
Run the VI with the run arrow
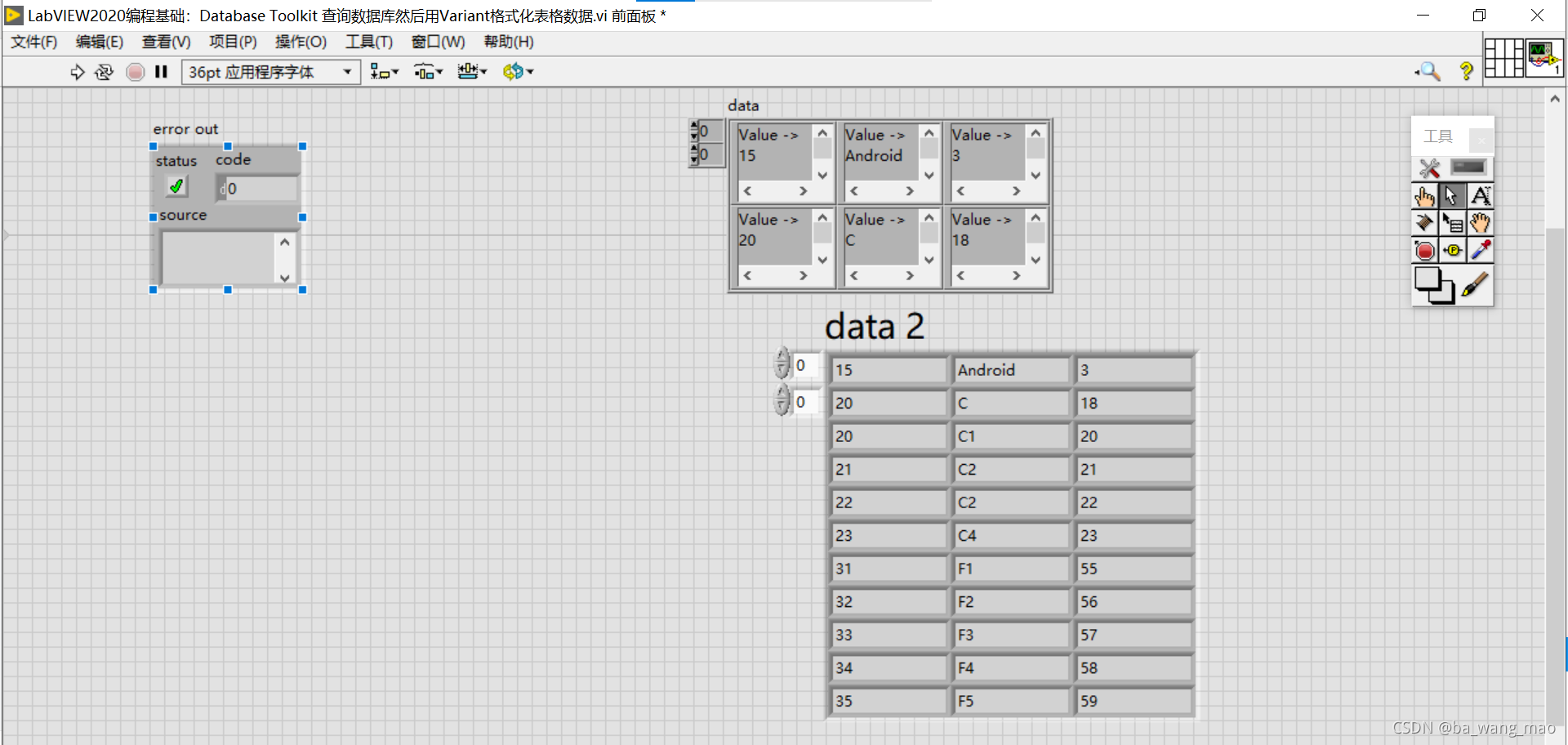(x=78, y=72)
